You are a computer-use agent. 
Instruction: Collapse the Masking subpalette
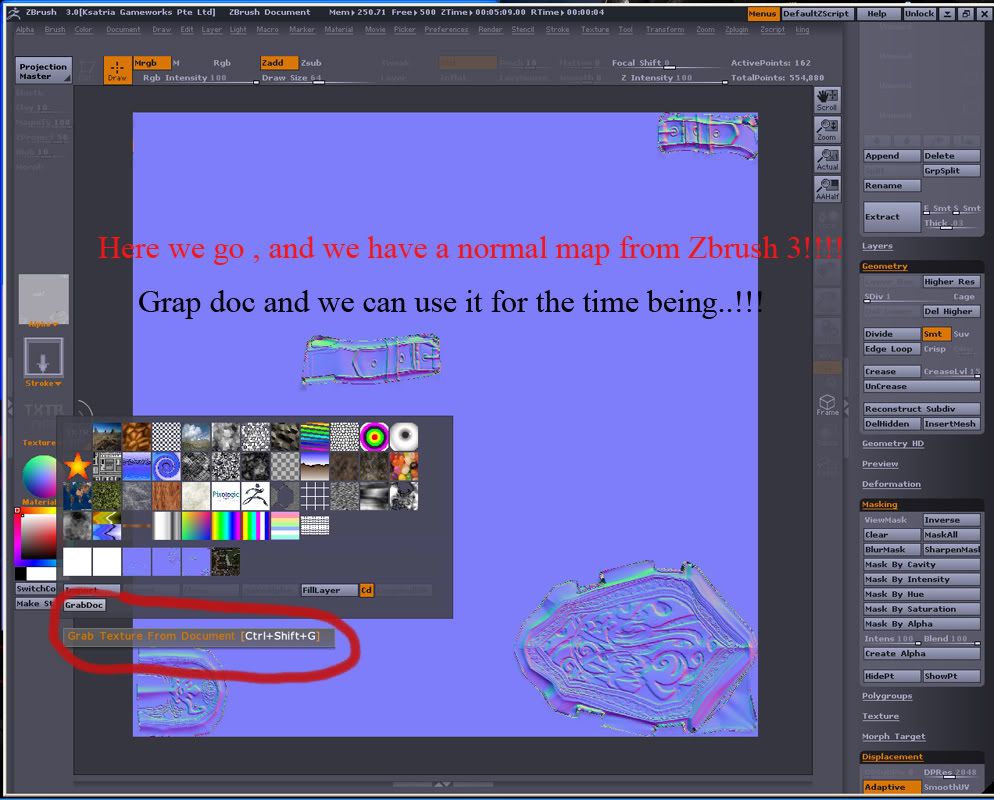(879, 505)
